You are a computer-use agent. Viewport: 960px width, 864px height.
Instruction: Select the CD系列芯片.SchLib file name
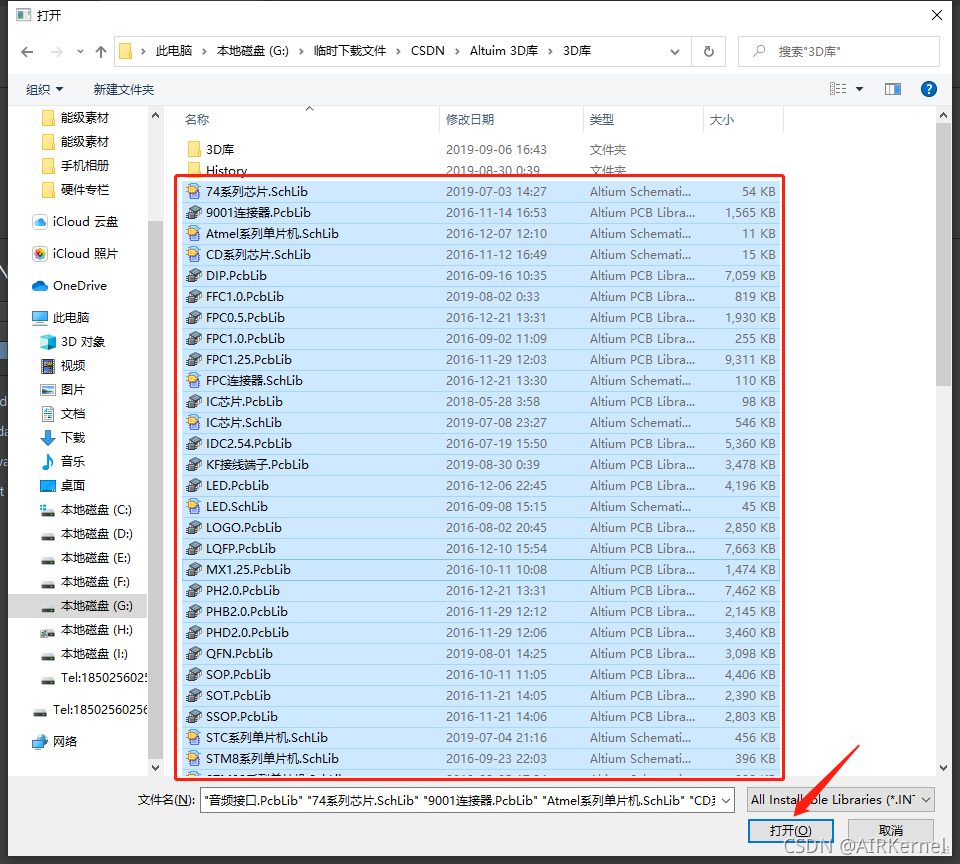click(x=258, y=255)
